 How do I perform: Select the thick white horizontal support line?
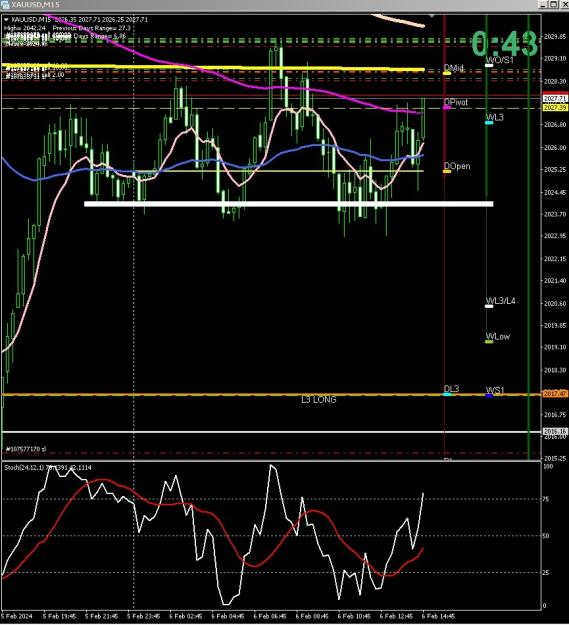click(x=289, y=204)
